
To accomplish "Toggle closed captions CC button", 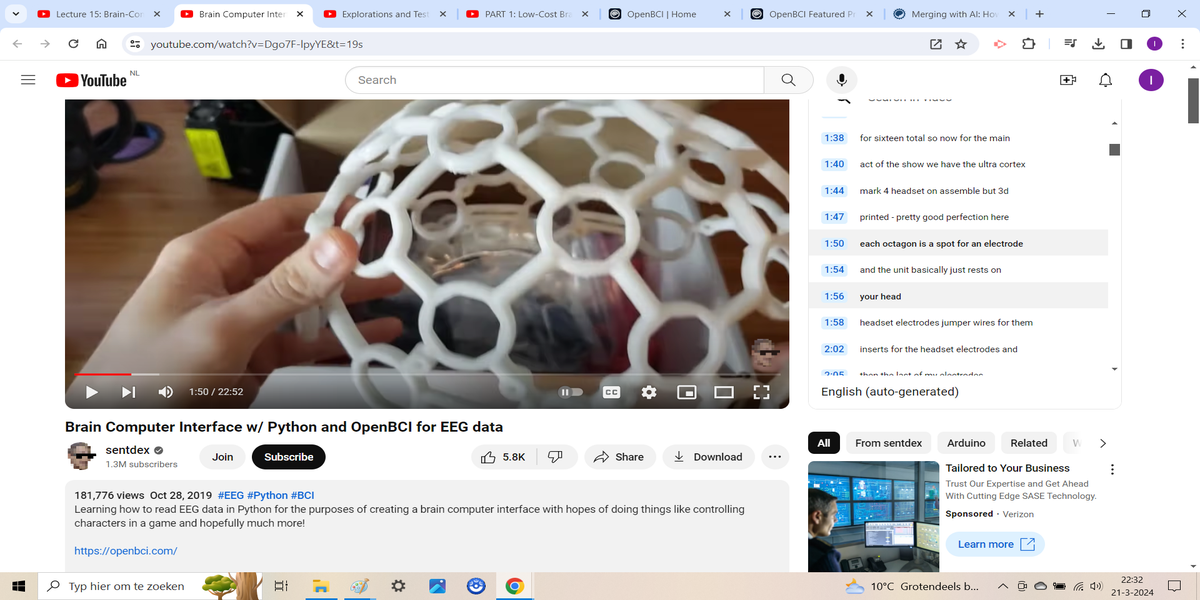I will (611, 392).
